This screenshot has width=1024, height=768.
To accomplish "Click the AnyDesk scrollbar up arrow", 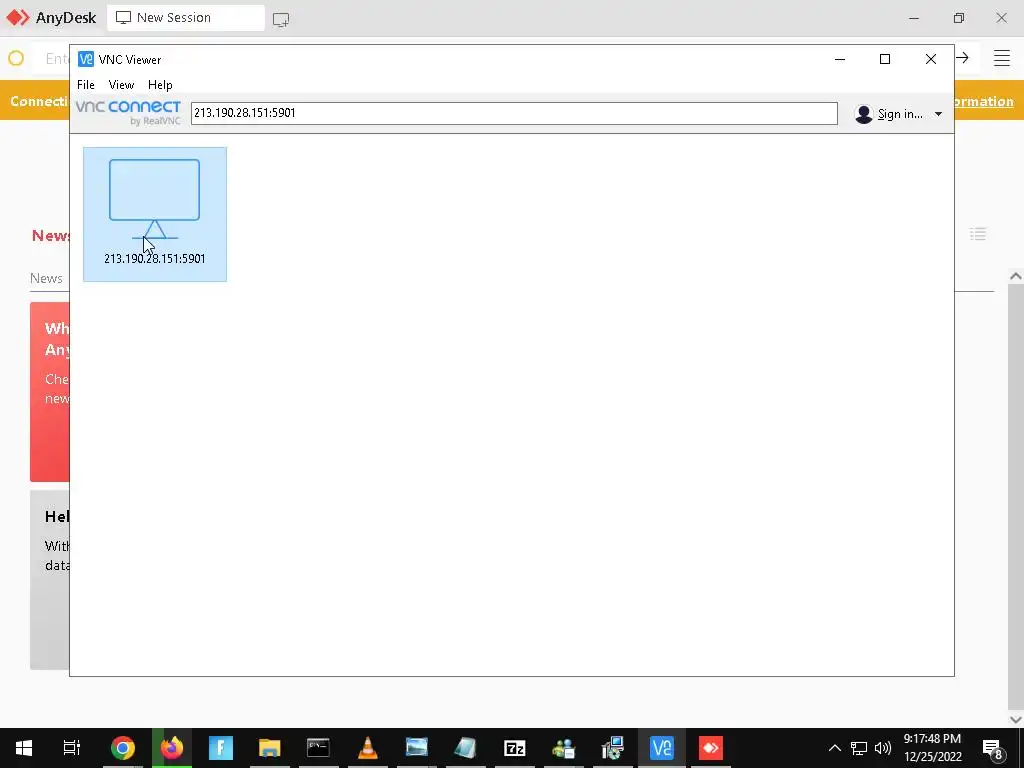I will point(1016,276).
